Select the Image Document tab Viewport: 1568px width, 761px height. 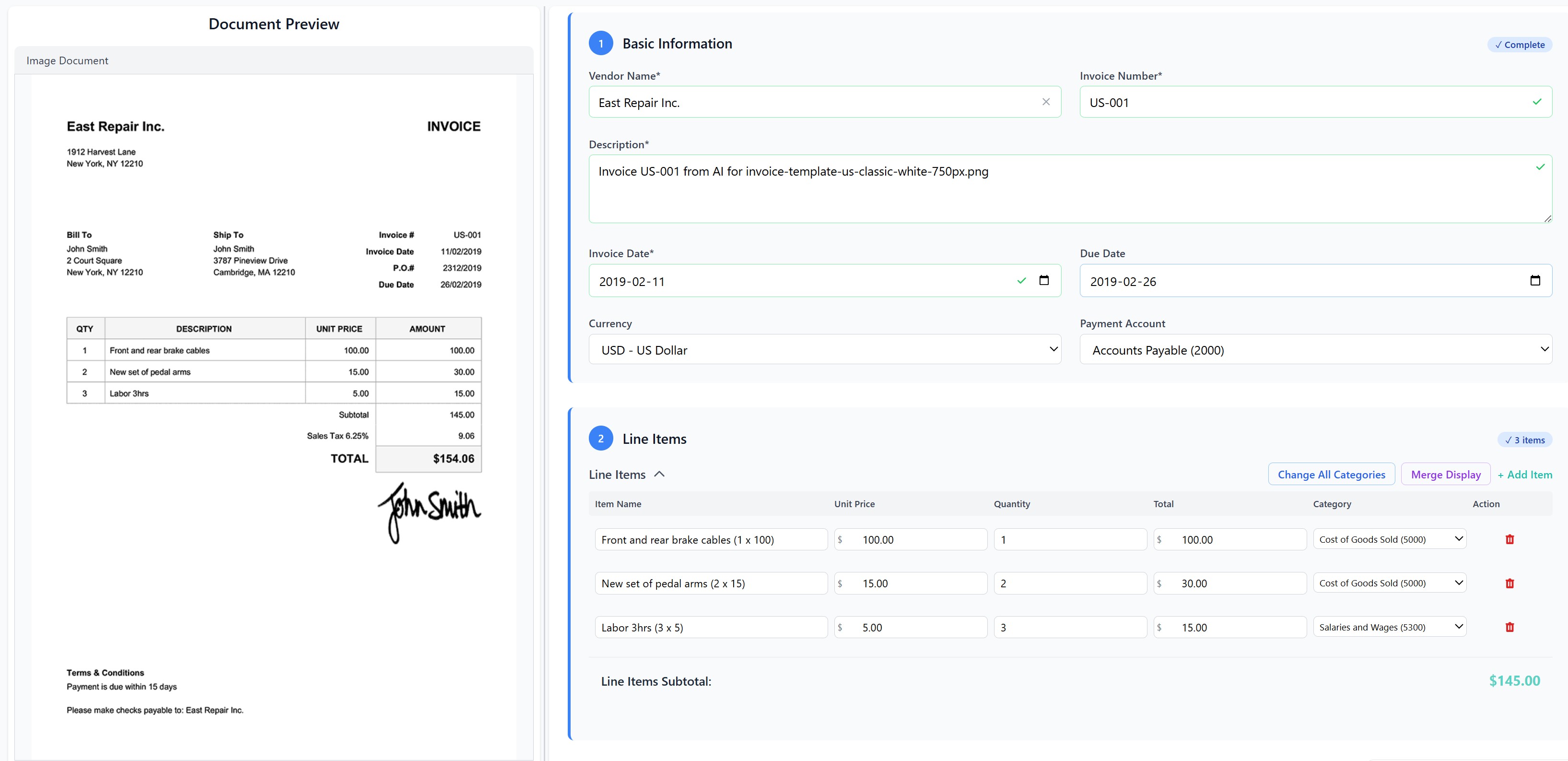(x=67, y=60)
